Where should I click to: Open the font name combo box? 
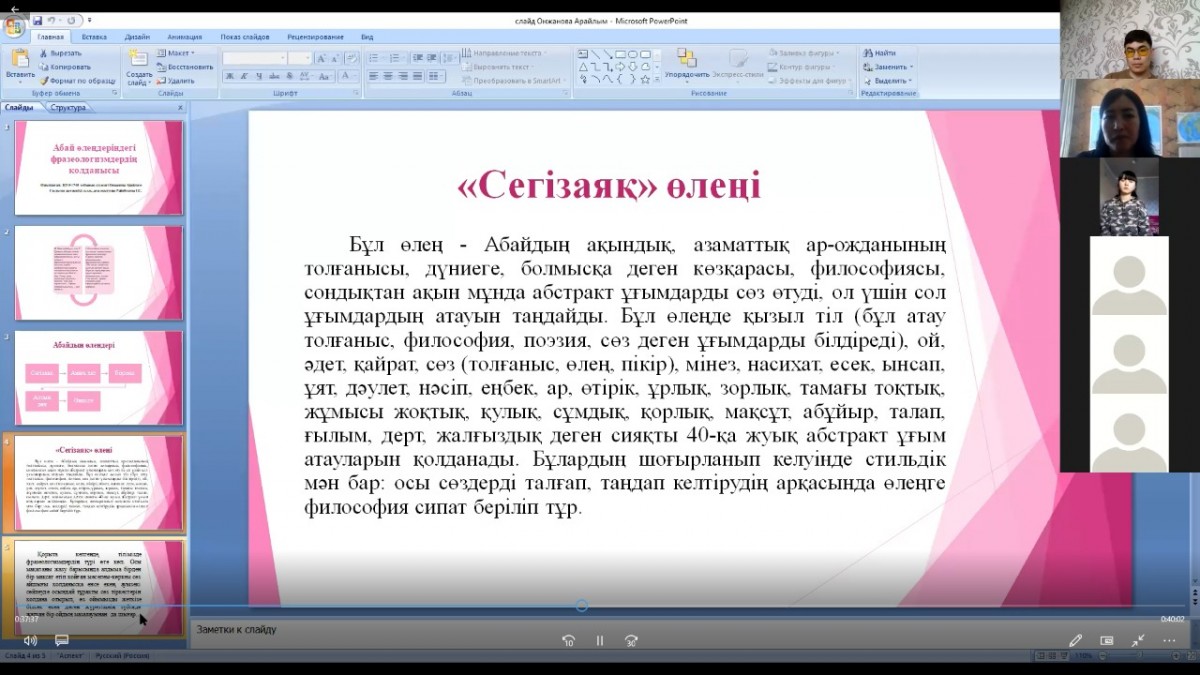(x=254, y=59)
